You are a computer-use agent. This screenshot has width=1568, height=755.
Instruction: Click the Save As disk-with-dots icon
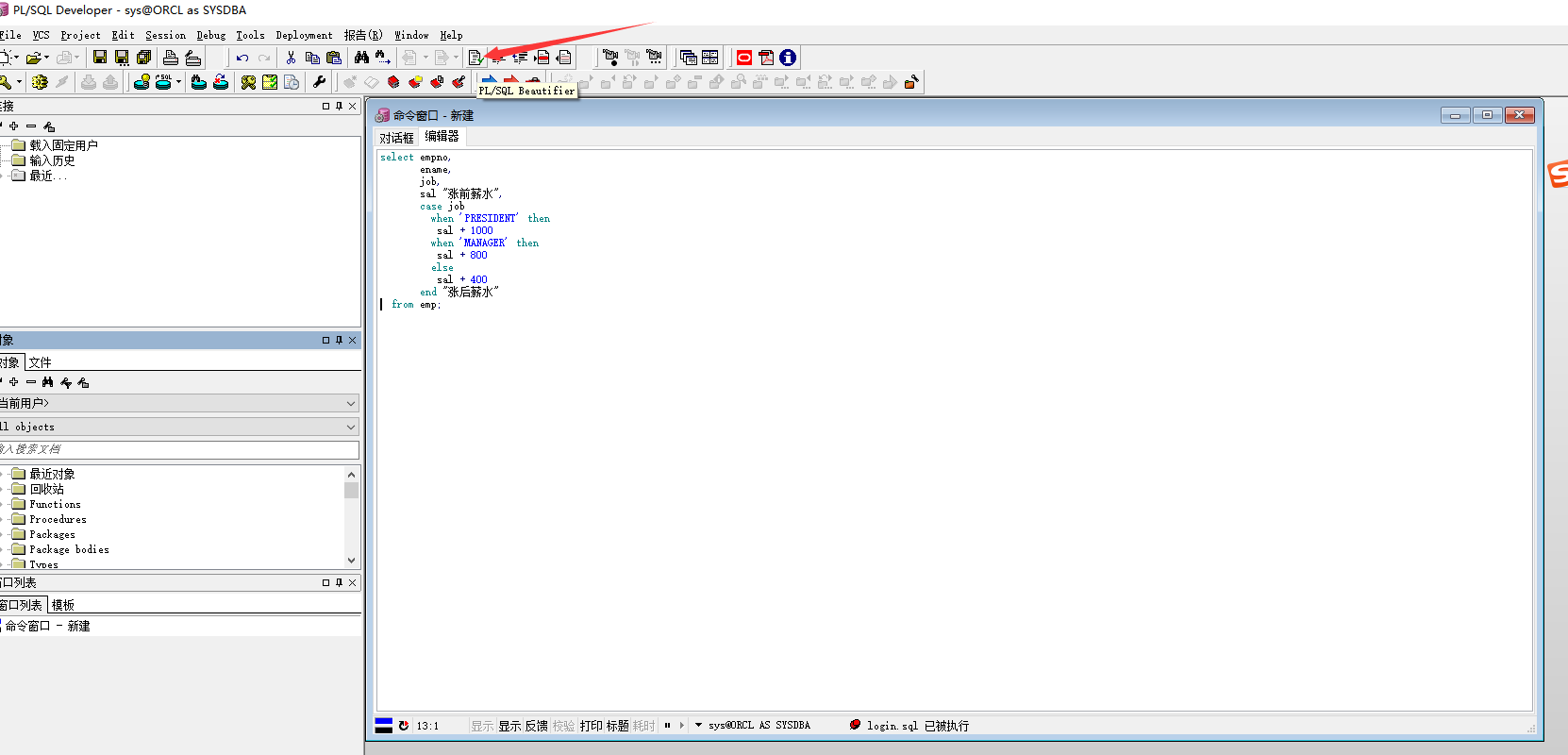coord(122,58)
